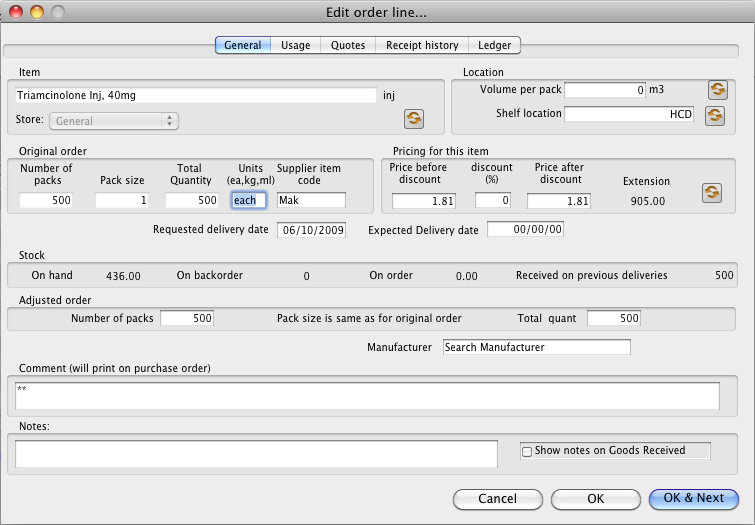Click the refresh icon beside the item name
755x525 pixels.
pos(414,118)
